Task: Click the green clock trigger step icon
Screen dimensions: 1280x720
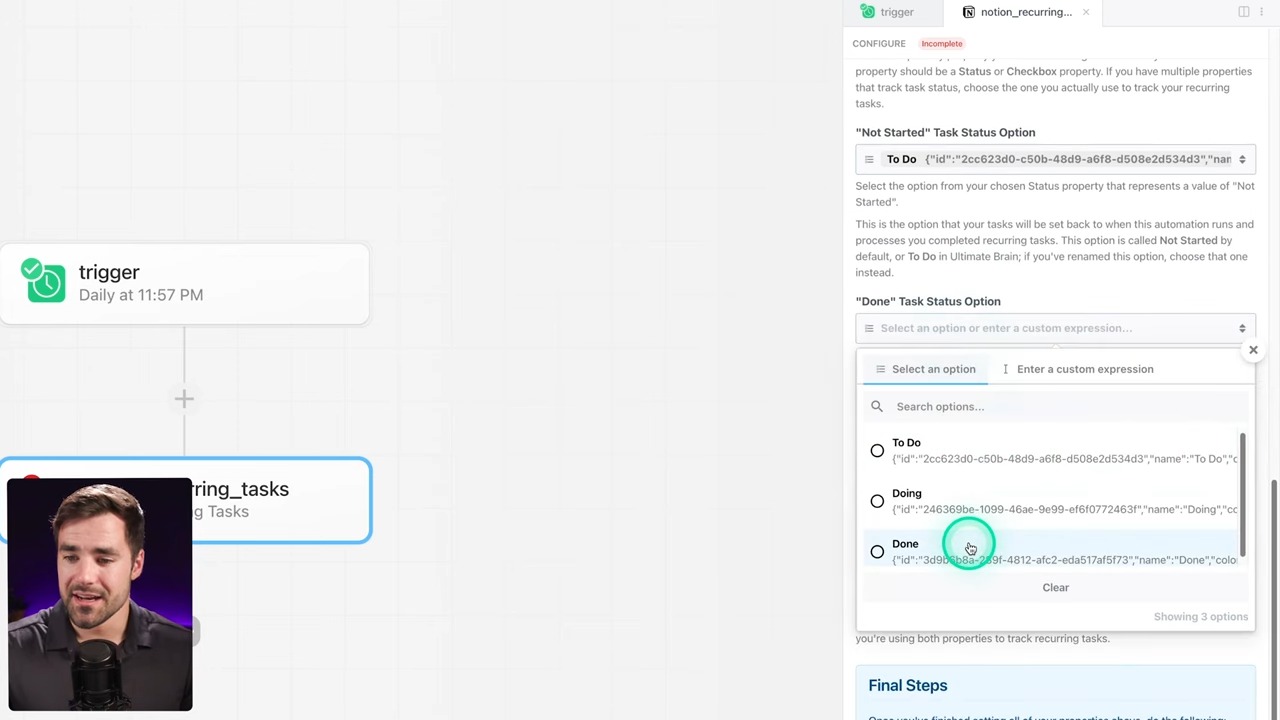Action: pos(45,283)
